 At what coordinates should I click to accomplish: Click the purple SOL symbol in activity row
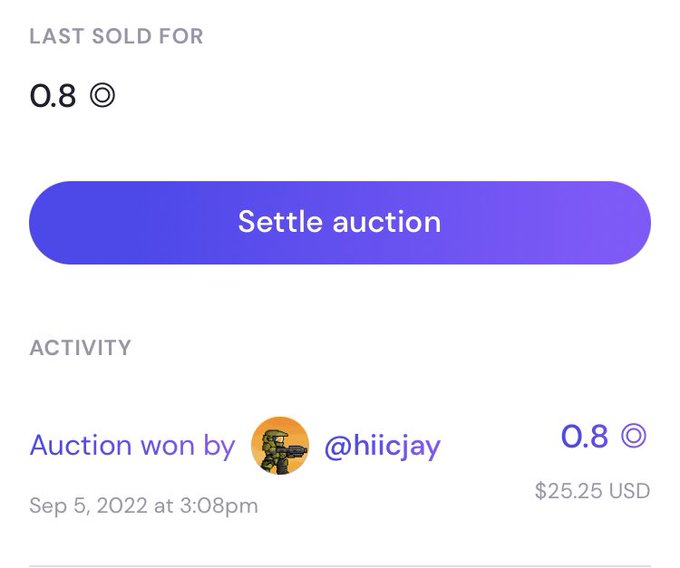pos(634,436)
